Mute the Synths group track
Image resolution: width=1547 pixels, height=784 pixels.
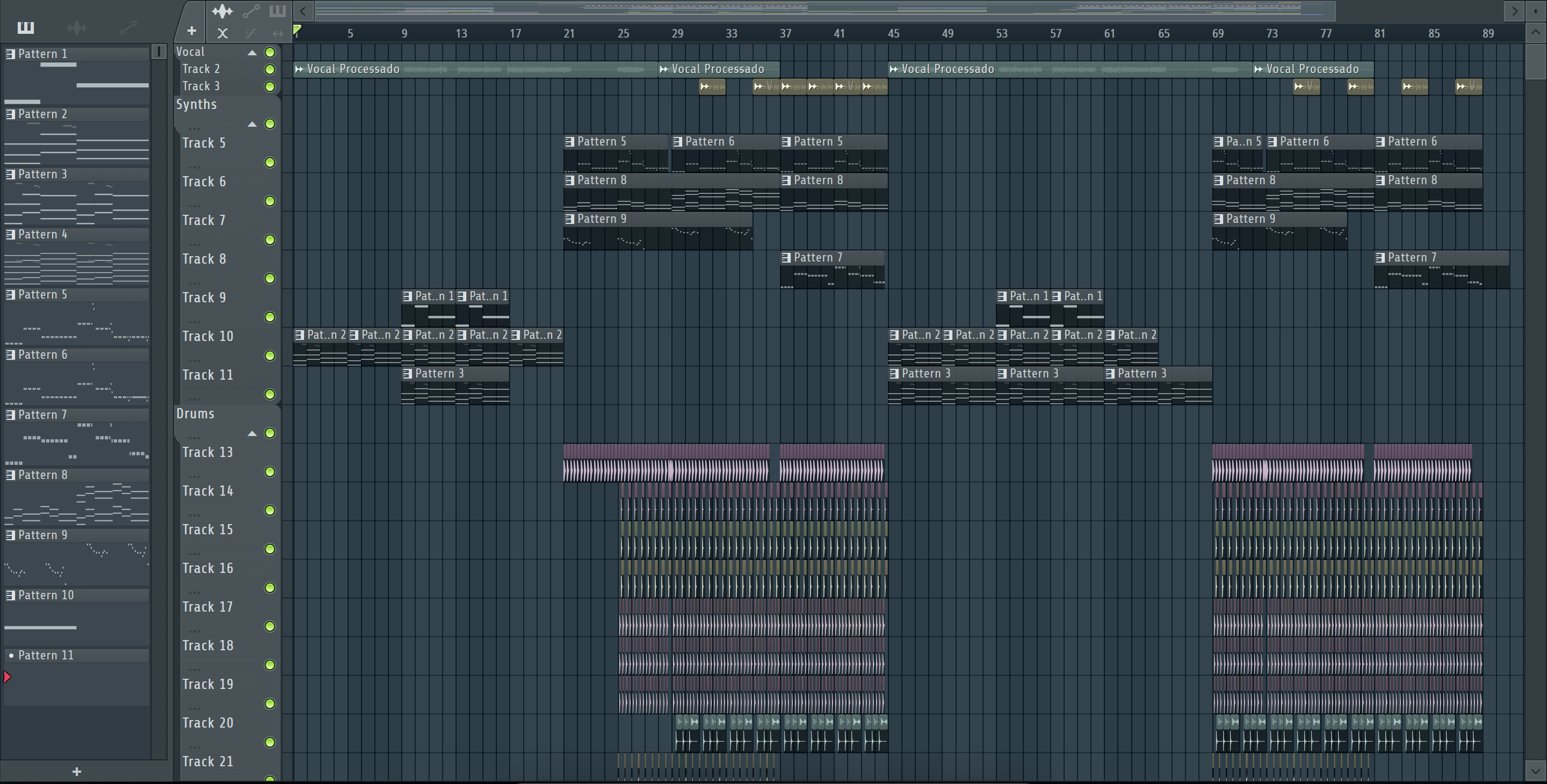pyautogui.click(x=270, y=124)
